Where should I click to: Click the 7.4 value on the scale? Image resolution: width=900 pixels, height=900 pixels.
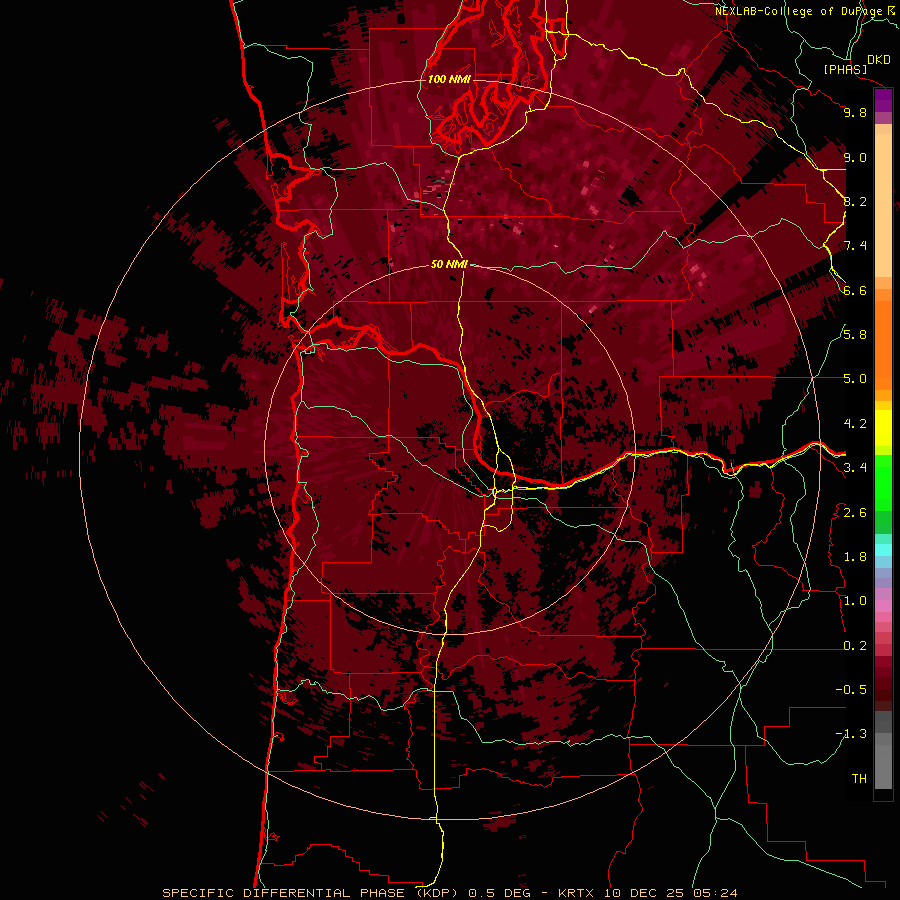[x=855, y=246]
